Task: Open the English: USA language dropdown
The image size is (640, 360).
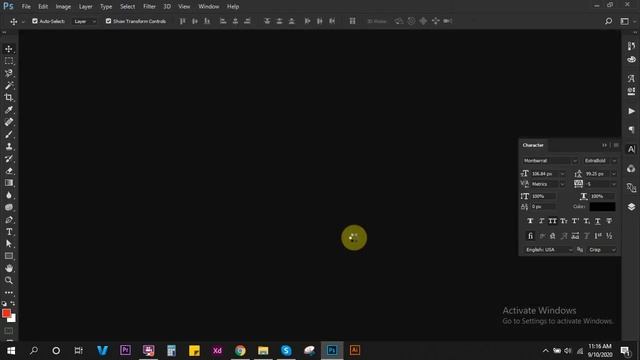Action: click(549, 249)
